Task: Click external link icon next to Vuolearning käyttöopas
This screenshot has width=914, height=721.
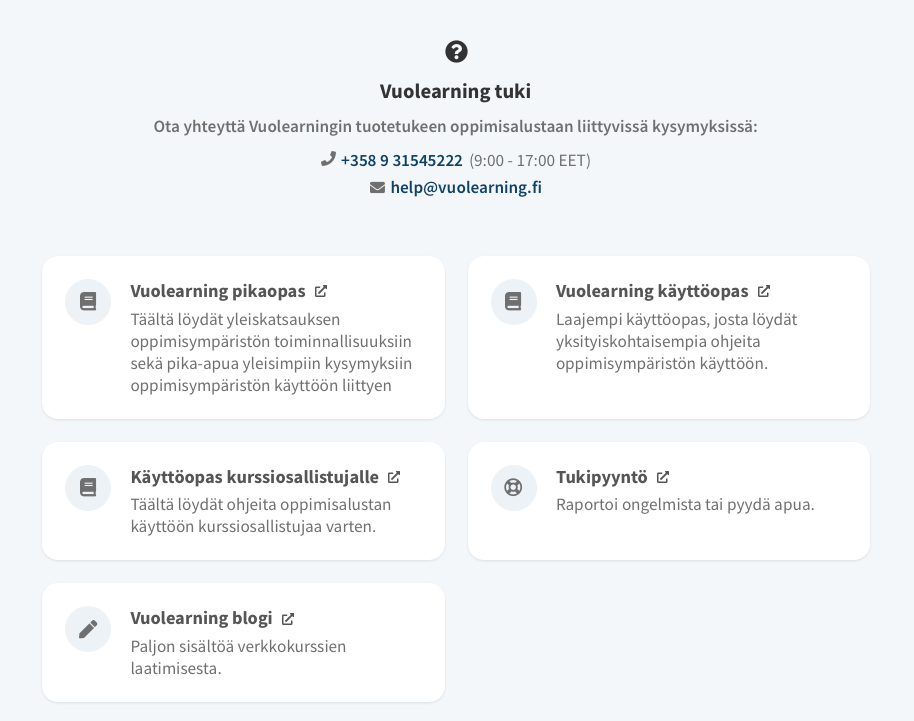Action: coord(764,291)
